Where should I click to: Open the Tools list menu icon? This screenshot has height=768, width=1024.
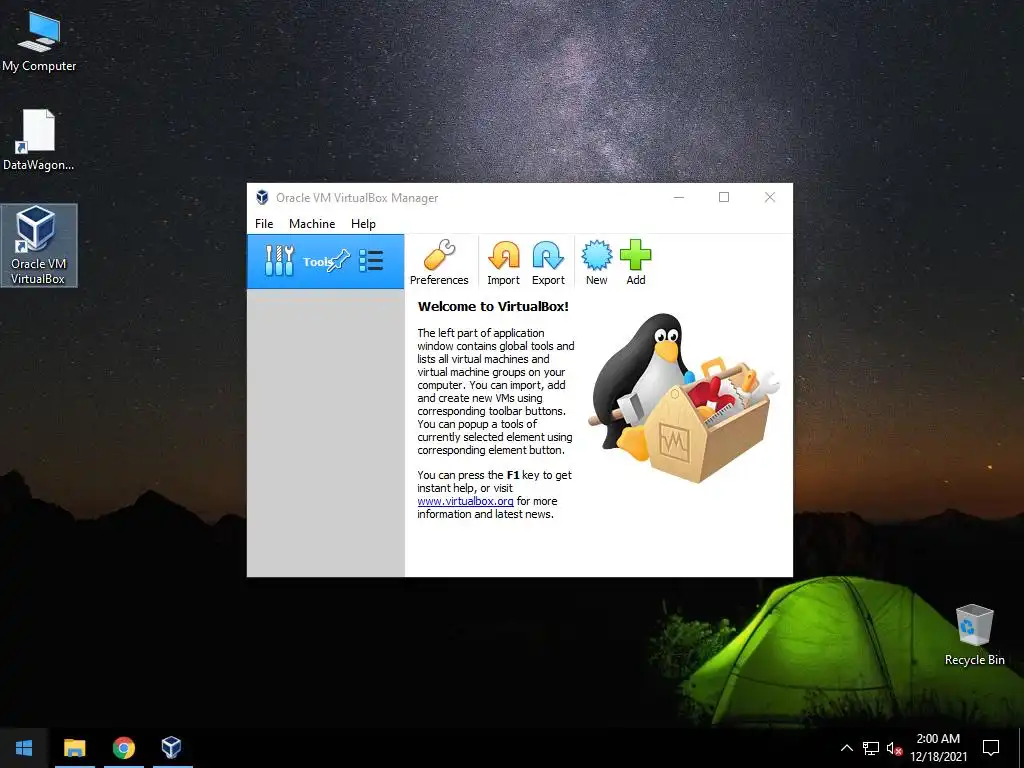pos(371,261)
